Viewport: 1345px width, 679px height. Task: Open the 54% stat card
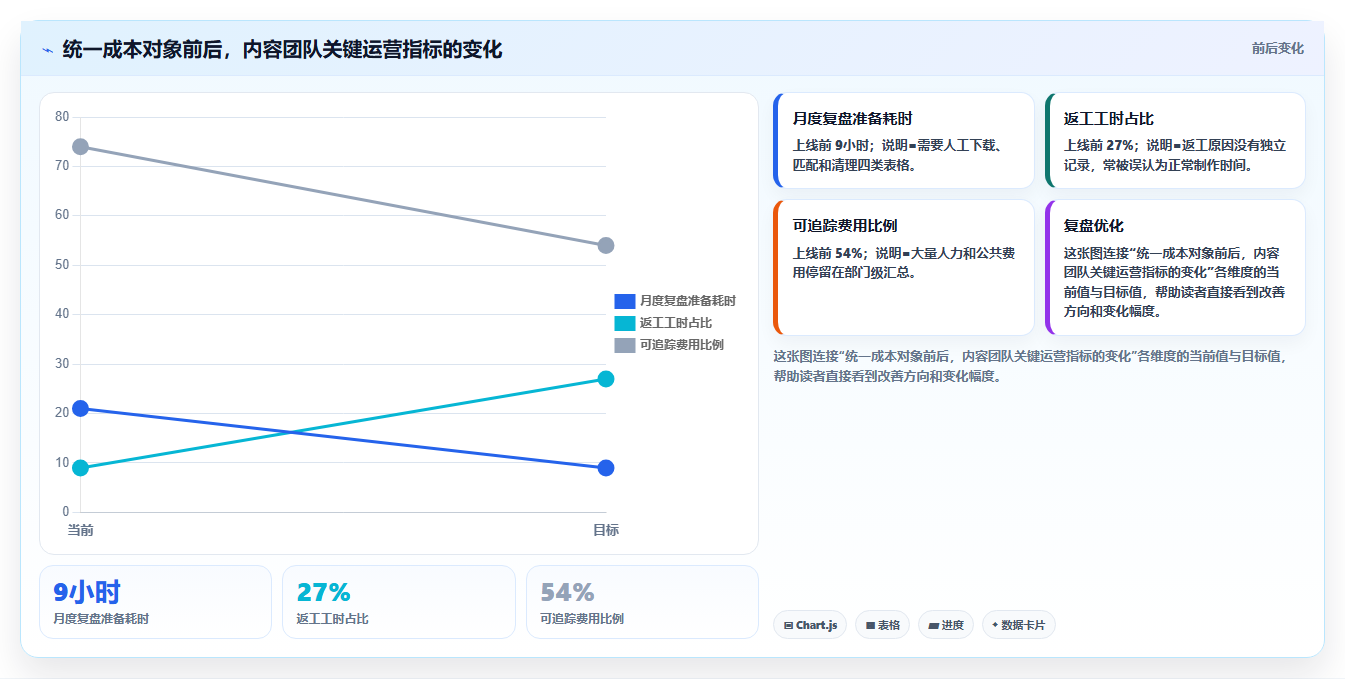point(642,602)
